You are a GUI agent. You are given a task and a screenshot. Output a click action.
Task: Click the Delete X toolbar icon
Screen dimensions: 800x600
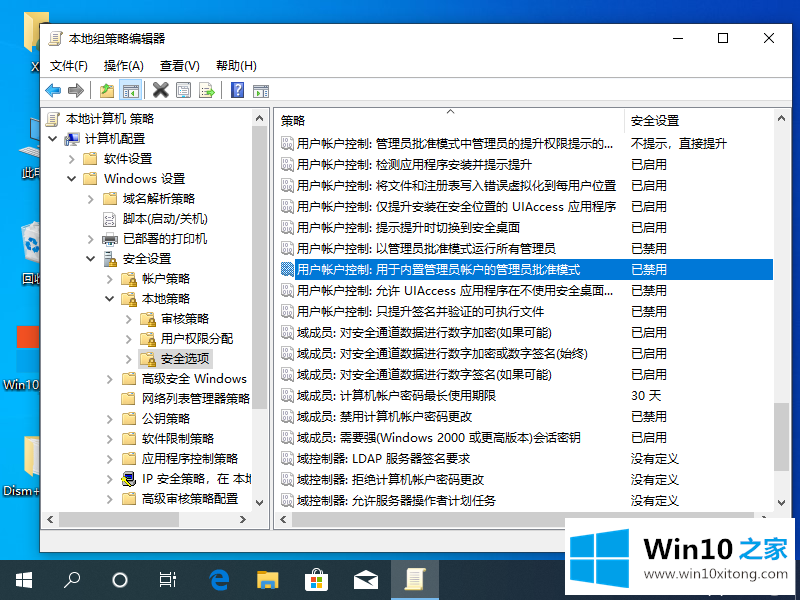pyautogui.click(x=160, y=91)
